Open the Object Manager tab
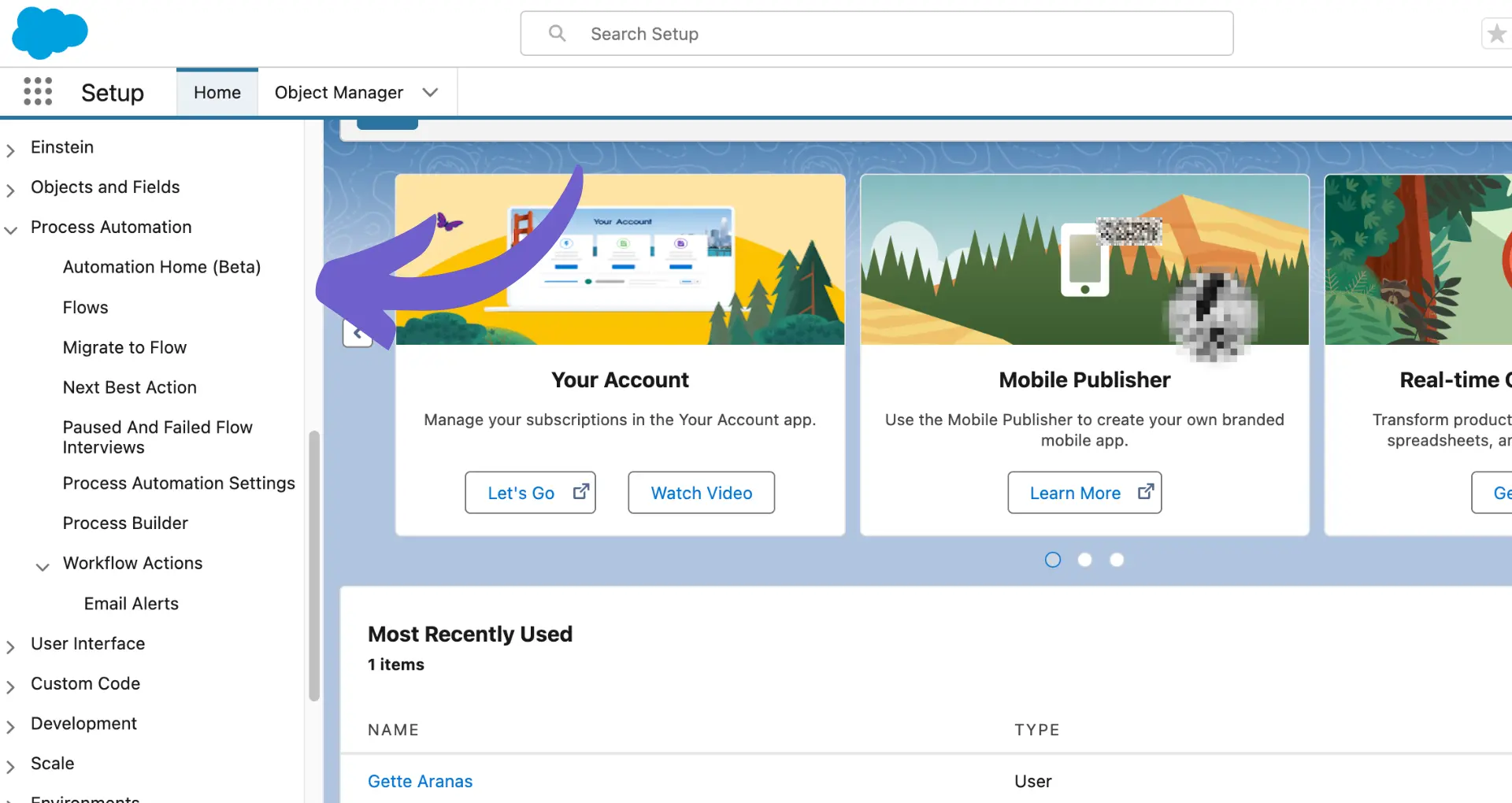The height and width of the screenshot is (803, 1512). point(339,92)
